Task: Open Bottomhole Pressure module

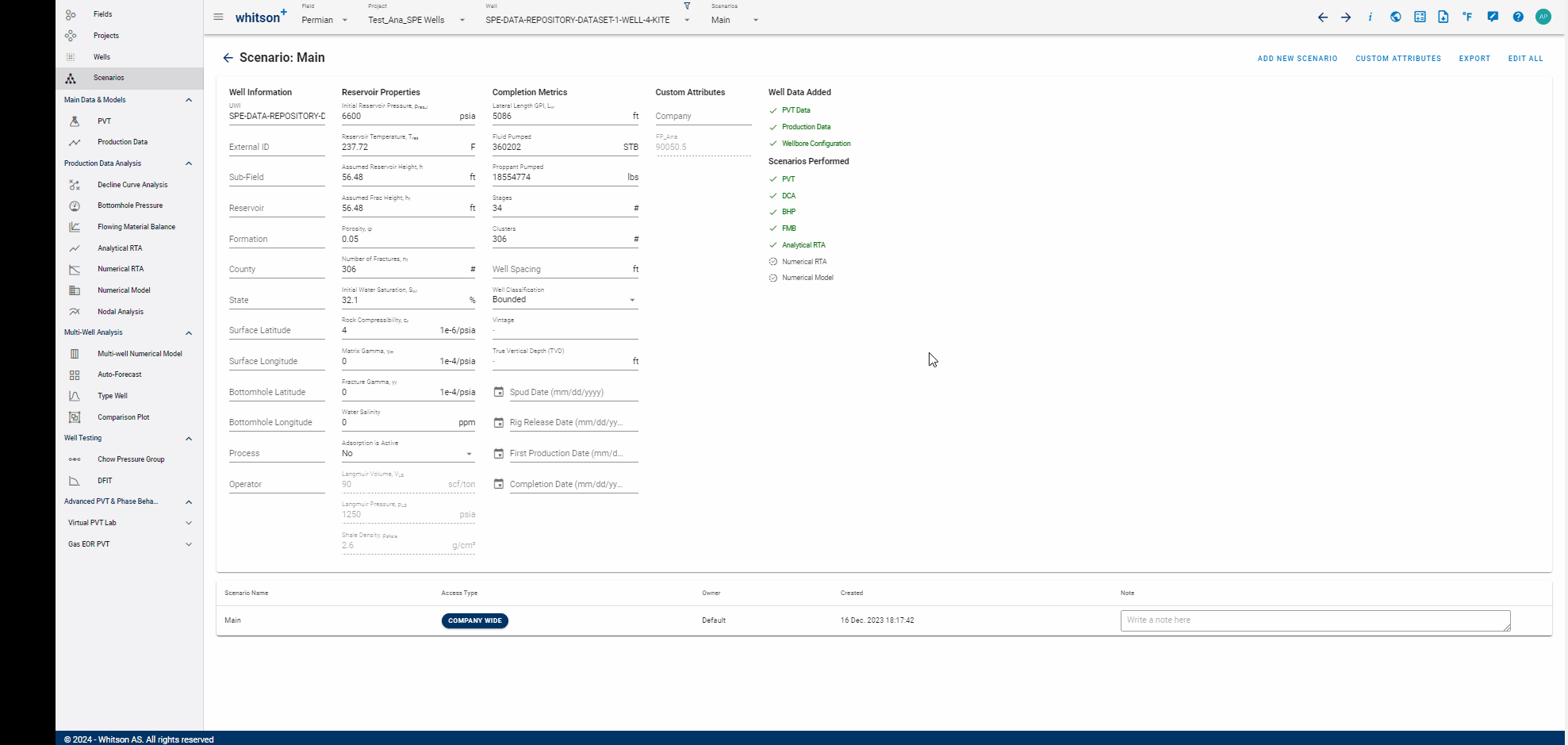Action: 129,205
